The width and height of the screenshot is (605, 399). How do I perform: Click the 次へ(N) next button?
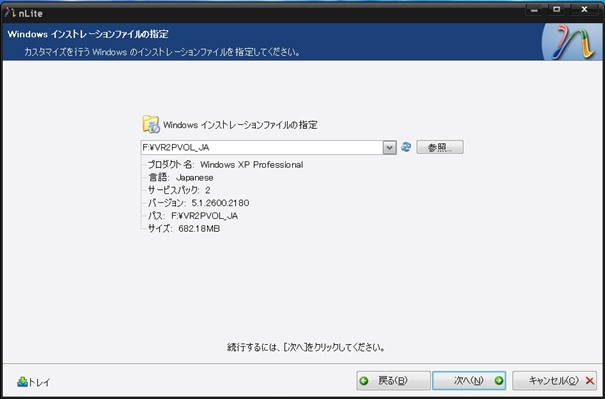(469, 381)
